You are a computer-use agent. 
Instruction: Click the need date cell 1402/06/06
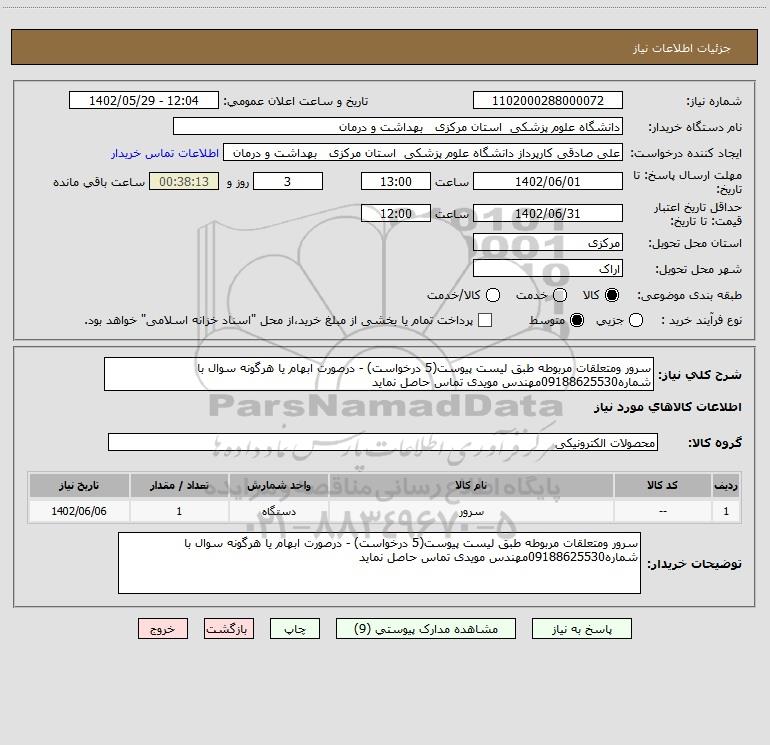(x=79, y=511)
